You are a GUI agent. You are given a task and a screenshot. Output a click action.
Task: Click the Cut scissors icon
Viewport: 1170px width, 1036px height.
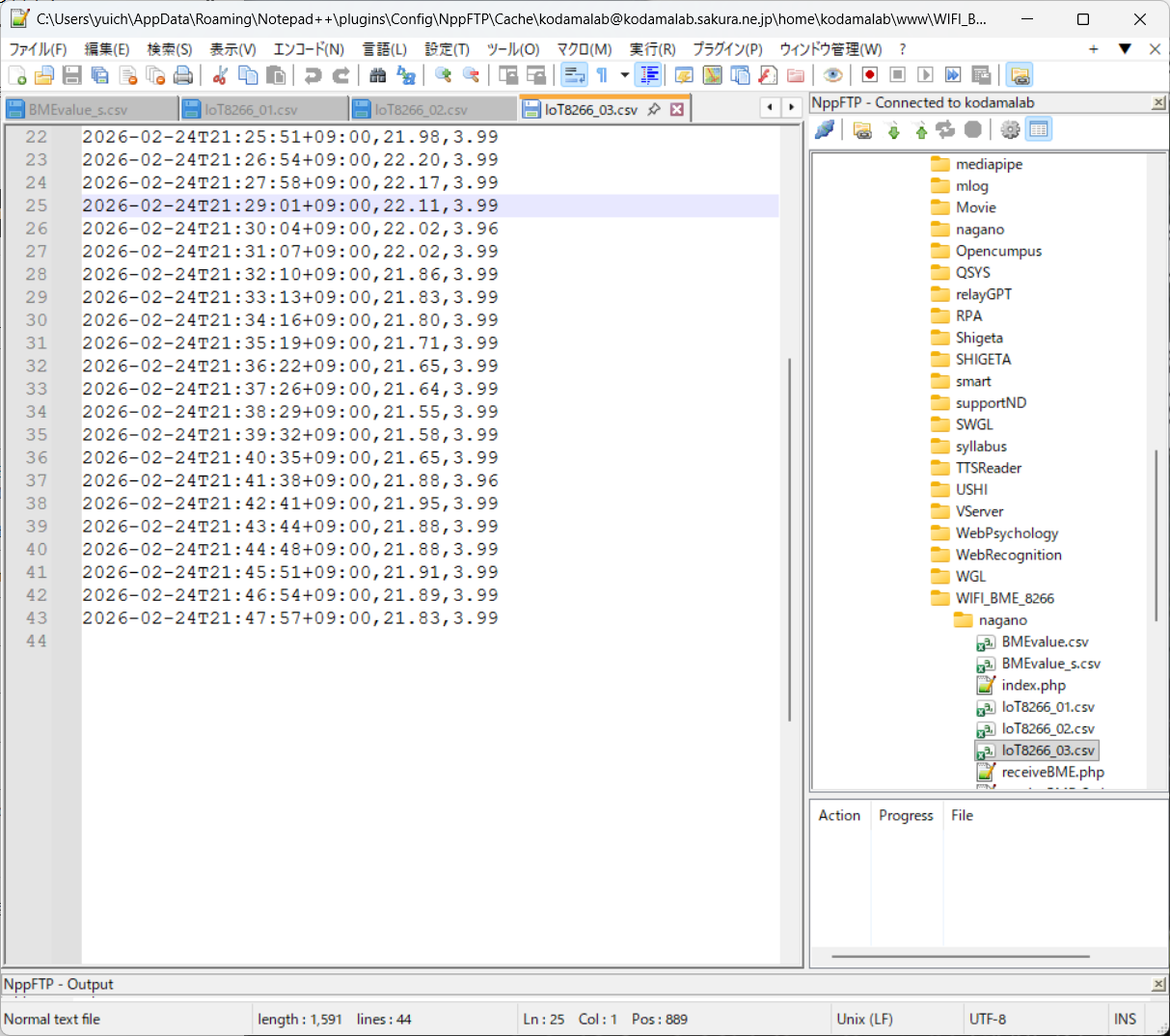pos(220,75)
